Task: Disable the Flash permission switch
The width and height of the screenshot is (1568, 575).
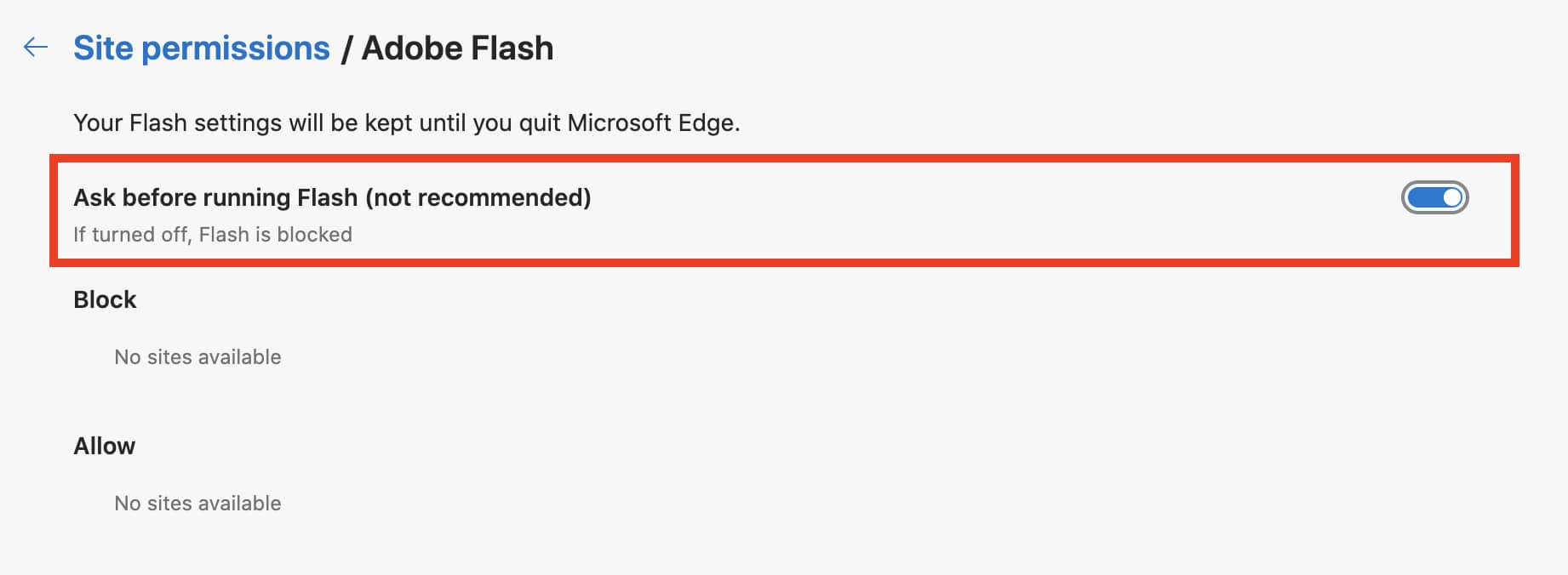Action: [x=1434, y=199]
